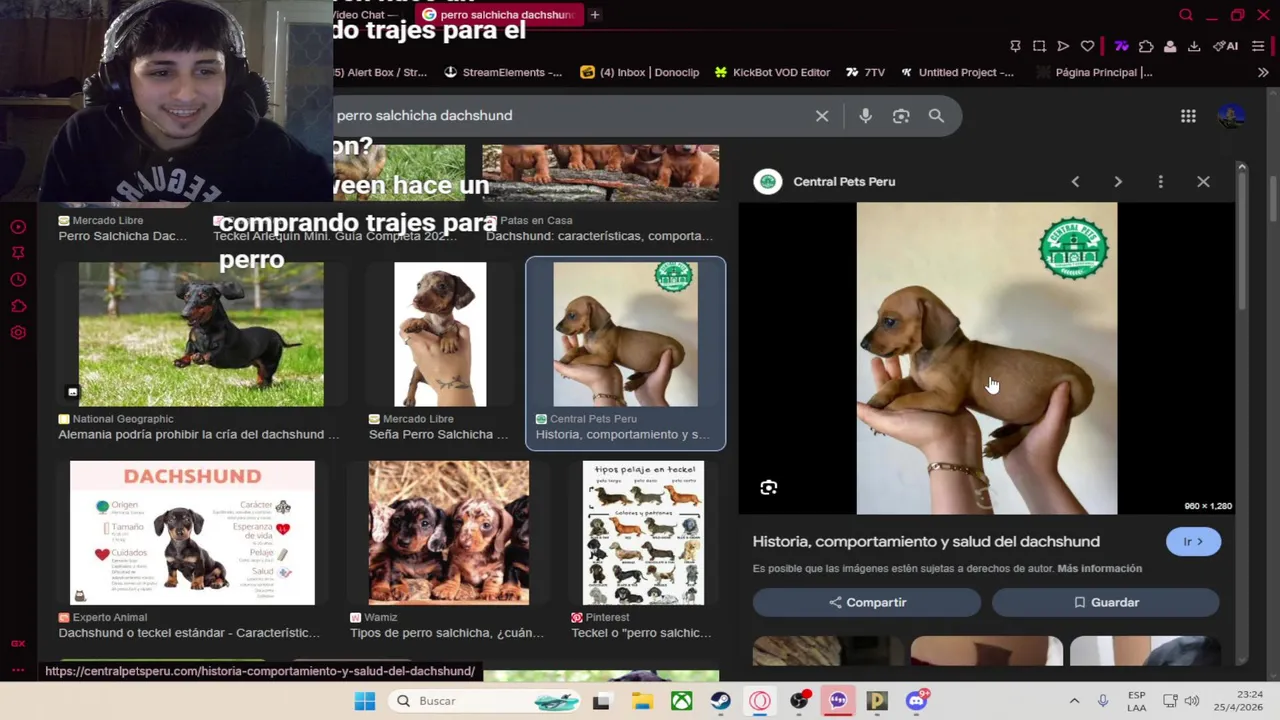Open browser search-tabs magnifier icon

[x=1186, y=15]
